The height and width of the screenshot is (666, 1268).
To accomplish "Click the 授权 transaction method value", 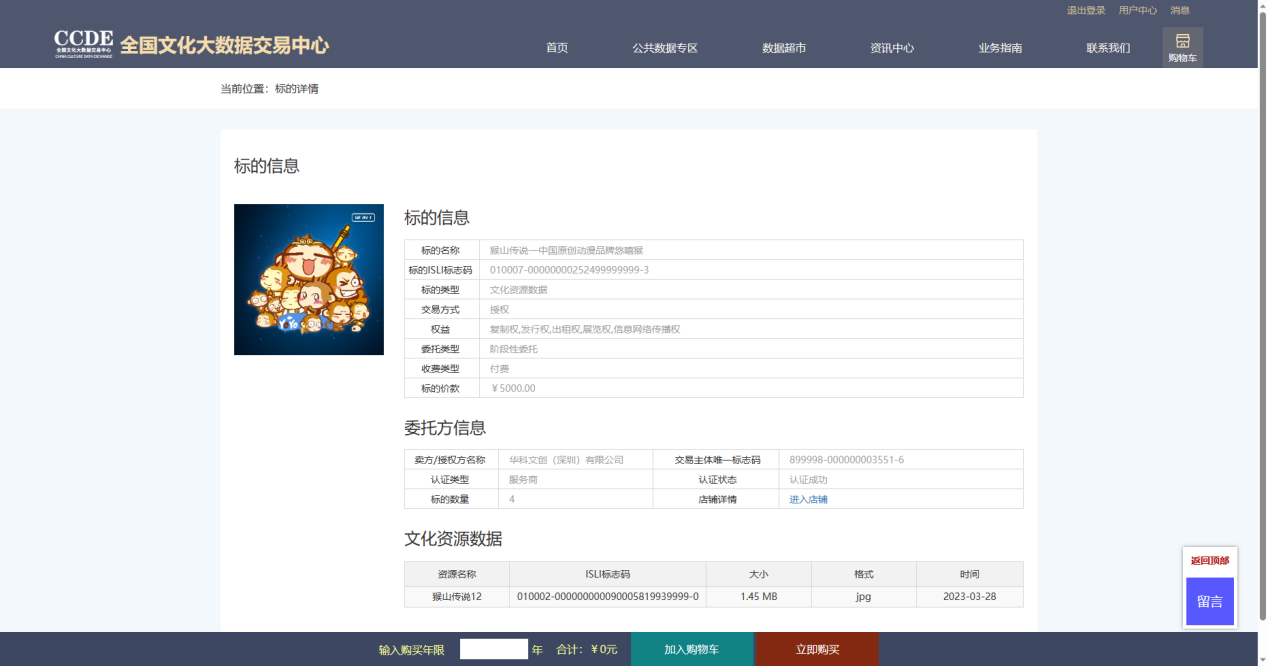I will click(x=499, y=309).
